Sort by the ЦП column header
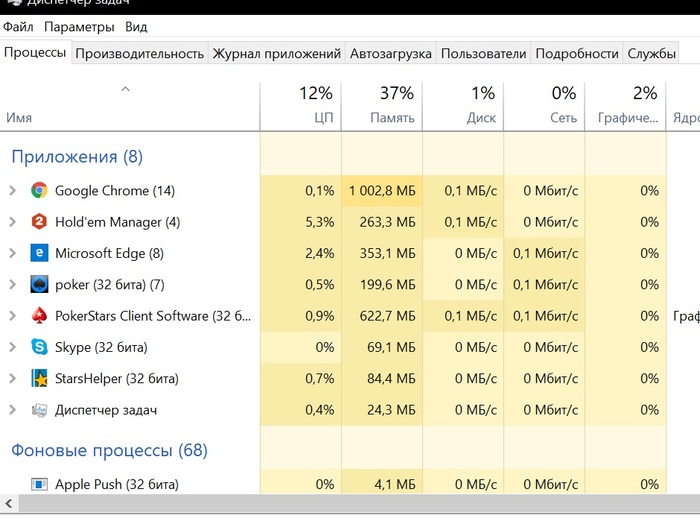This screenshot has width=700, height=530. (x=301, y=105)
